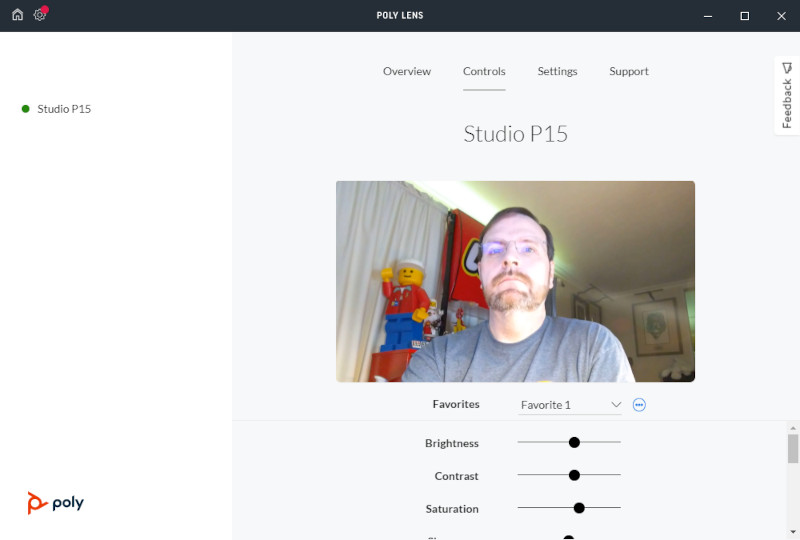Switch to the Overview tab

[x=407, y=71]
